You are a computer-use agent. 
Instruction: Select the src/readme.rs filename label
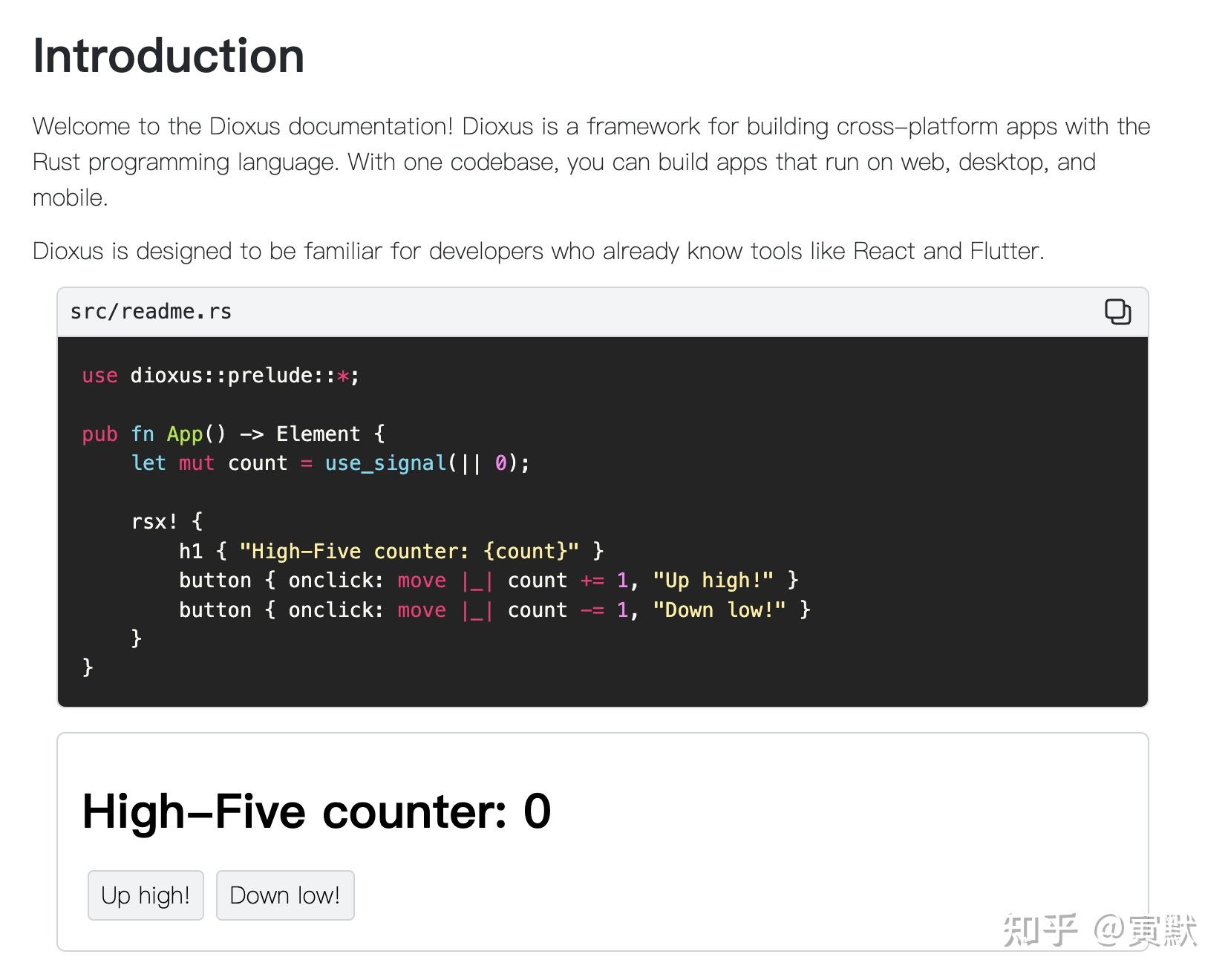point(151,312)
